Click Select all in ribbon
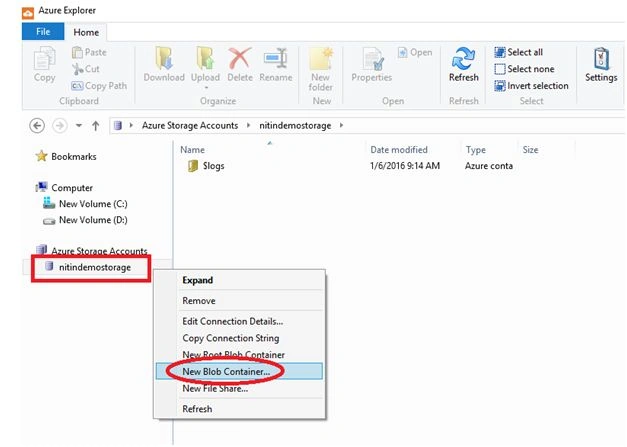This screenshot has height=447, width=627. 519,52
